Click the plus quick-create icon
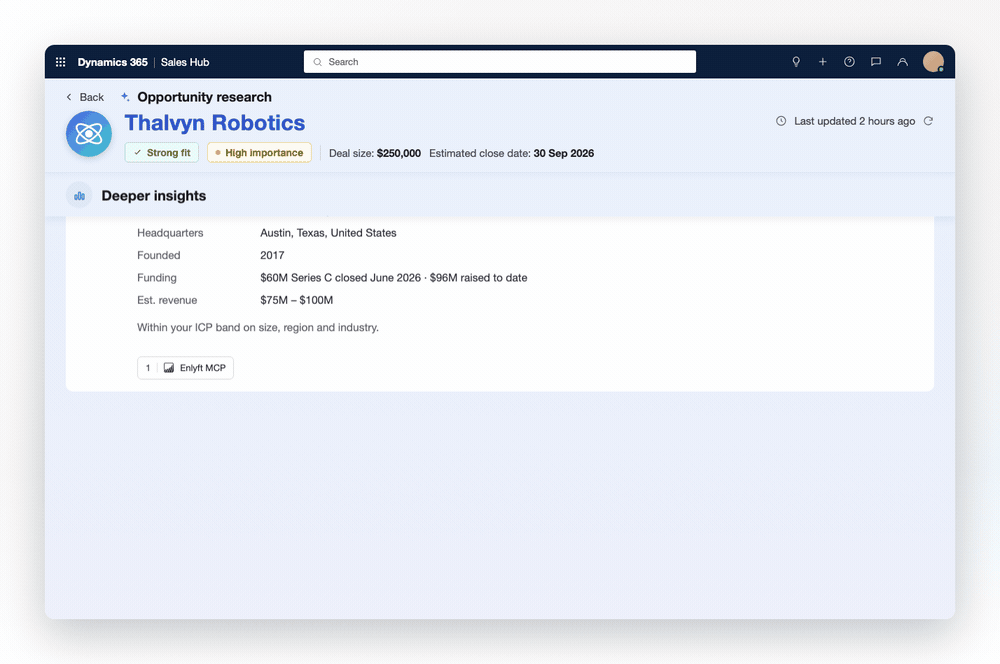 pyautogui.click(x=823, y=62)
